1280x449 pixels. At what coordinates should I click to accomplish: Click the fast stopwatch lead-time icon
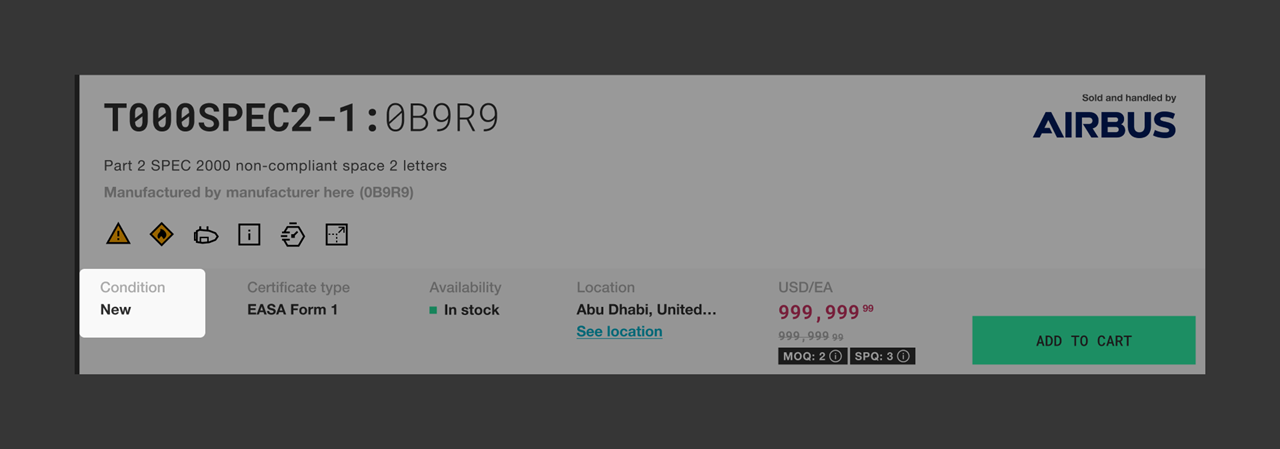pyautogui.click(x=293, y=235)
